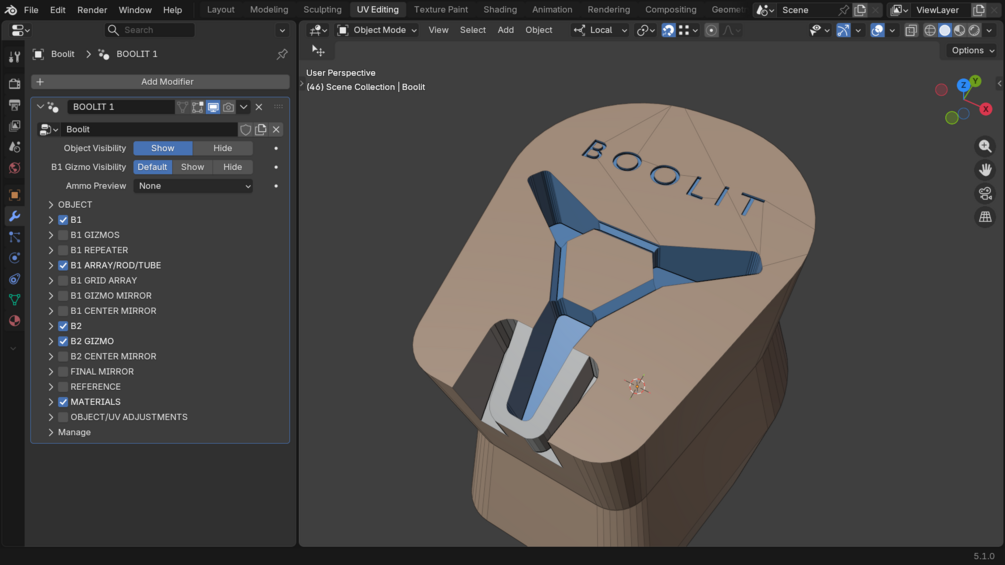Click the Blender logo menu icon

[11, 10]
